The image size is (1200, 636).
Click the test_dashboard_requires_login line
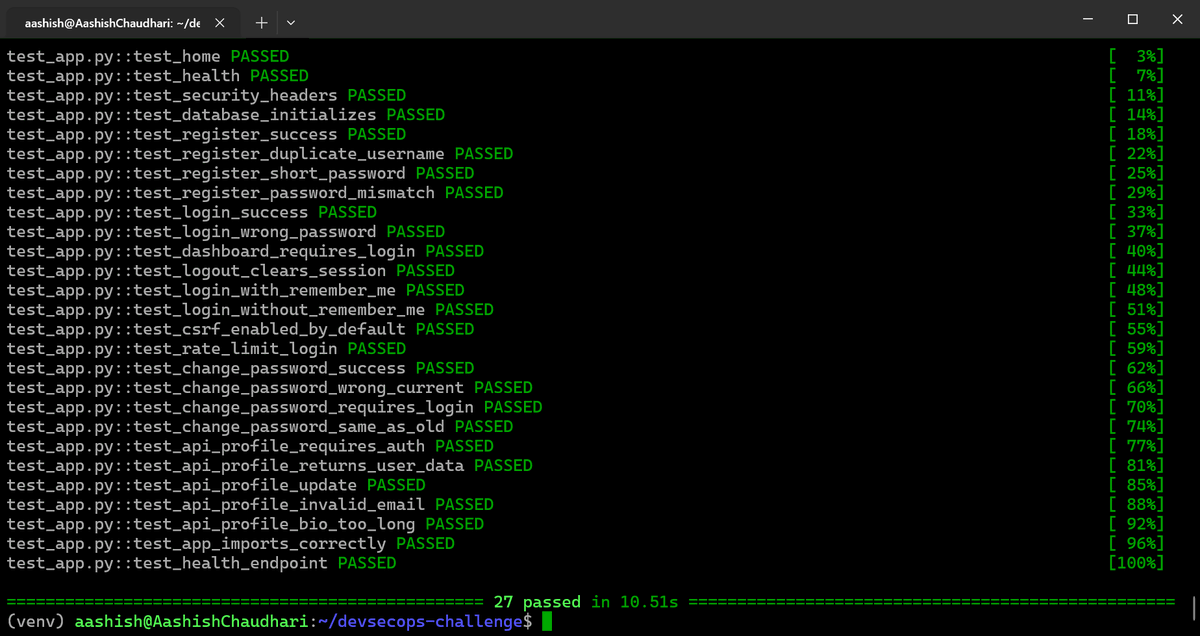tap(245, 251)
